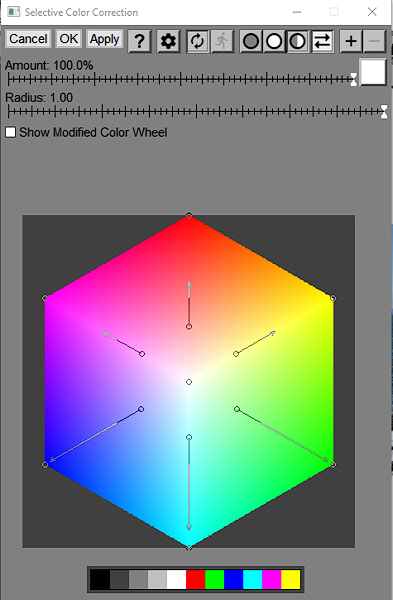The height and width of the screenshot is (600, 393).
Task: Enable Show Modified Color Wheel checkbox
Action: point(10,132)
